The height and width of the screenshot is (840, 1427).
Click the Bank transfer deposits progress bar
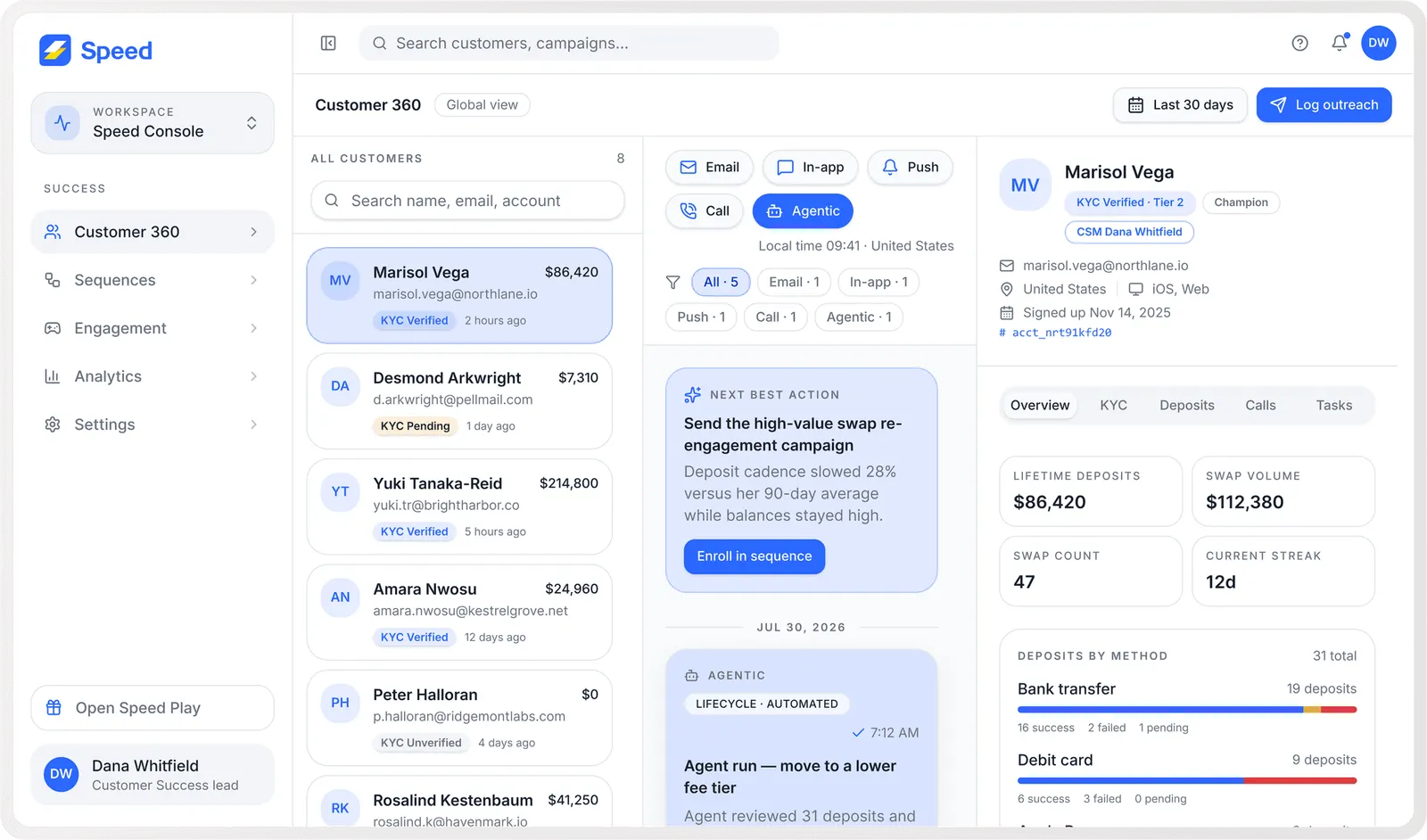(1187, 710)
